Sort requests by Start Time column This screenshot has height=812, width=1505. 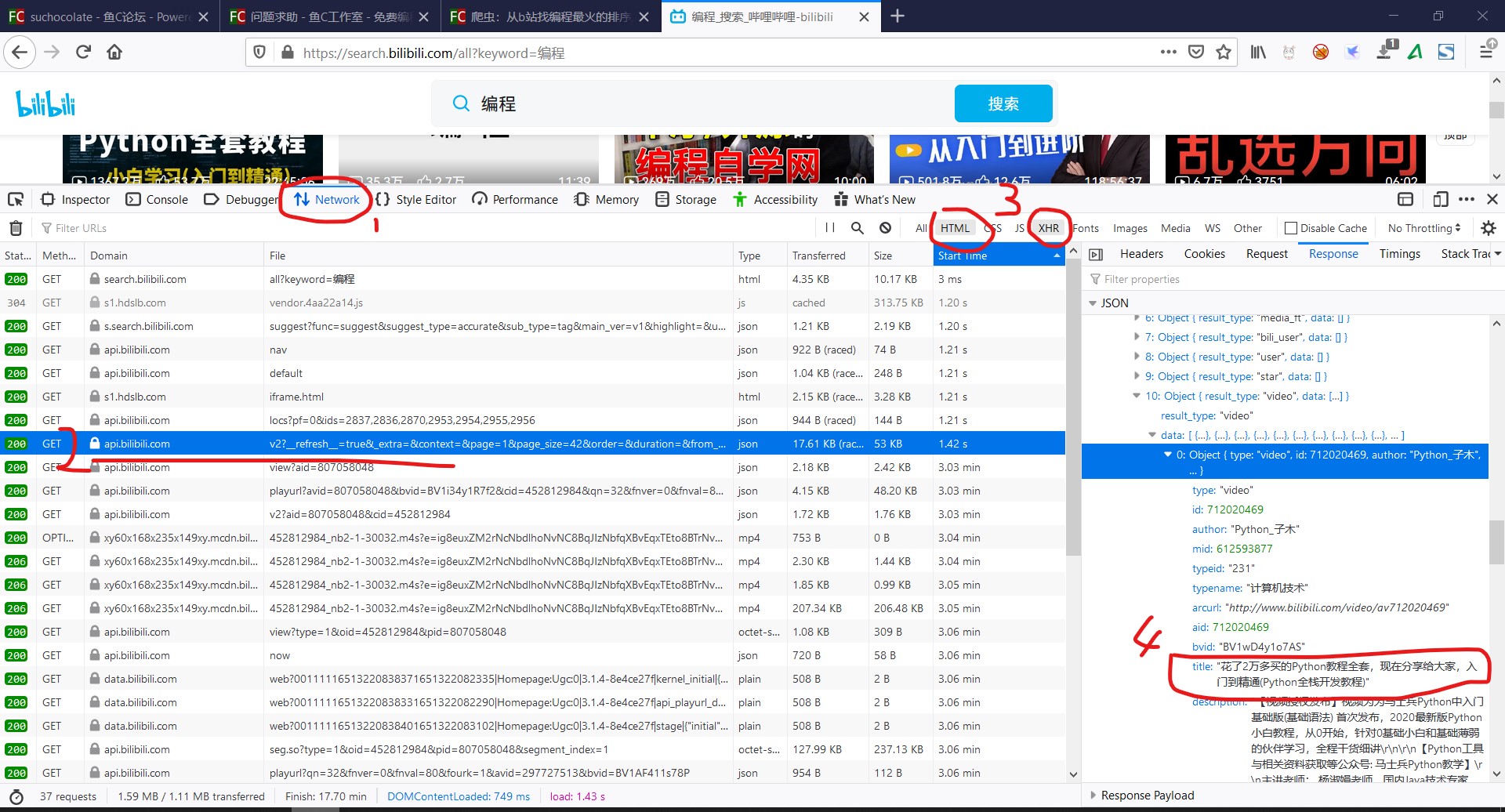(999, 256)
